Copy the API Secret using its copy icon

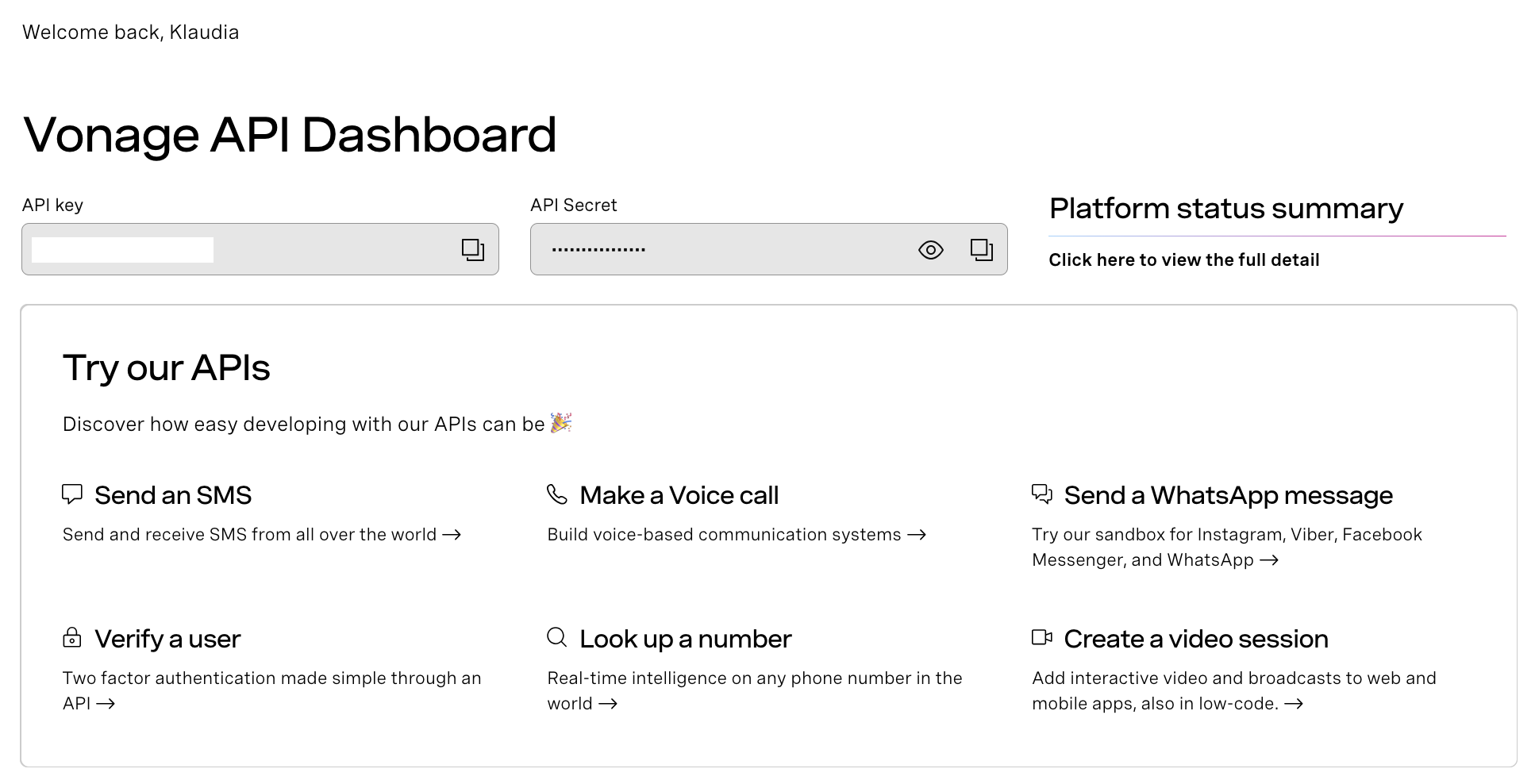(x=982, y=249)
